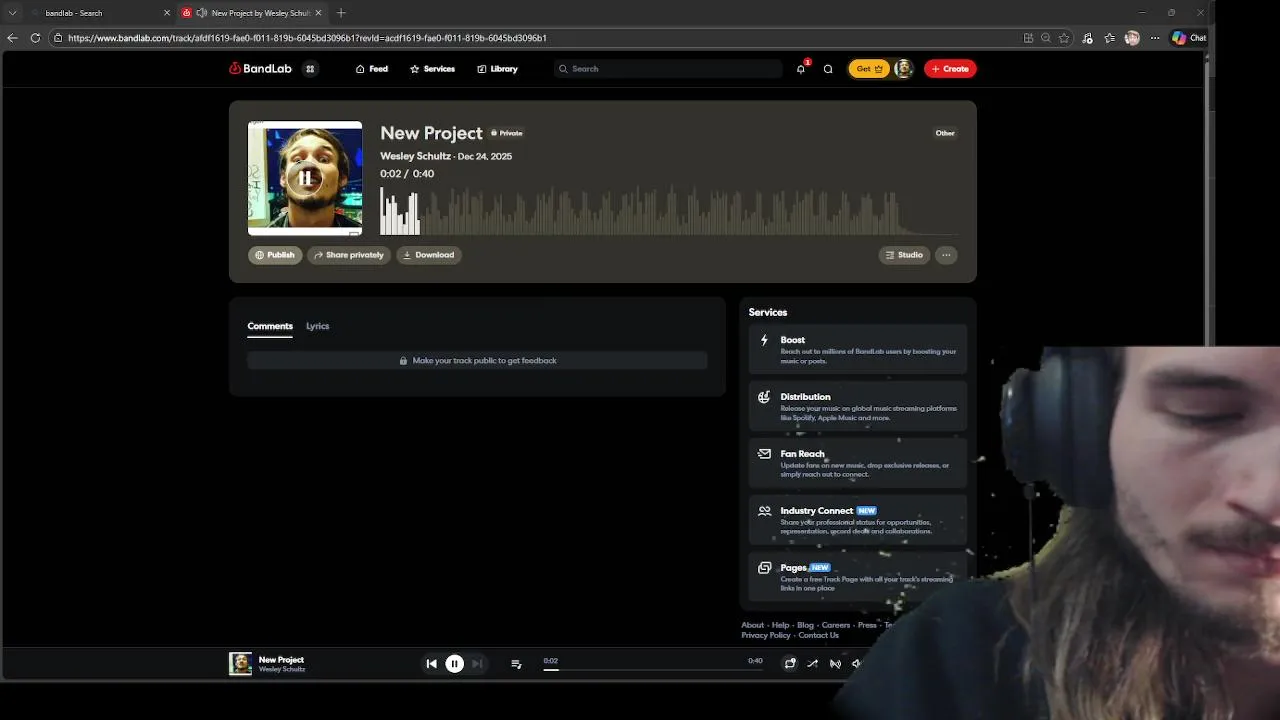Reload the page
The height and width of the screenshot is (720, 1280).
[35, 38]
